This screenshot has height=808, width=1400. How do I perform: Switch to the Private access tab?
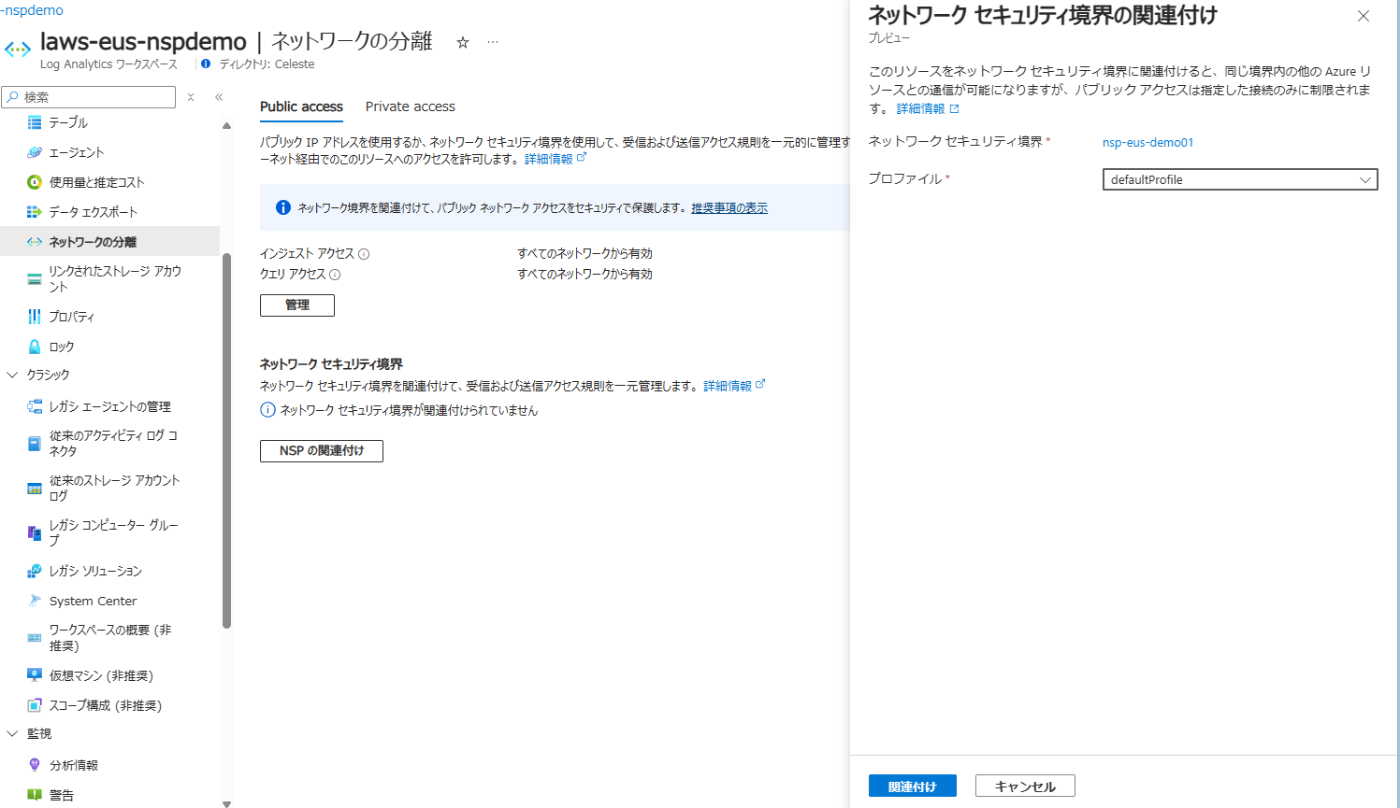click(410, 107)
